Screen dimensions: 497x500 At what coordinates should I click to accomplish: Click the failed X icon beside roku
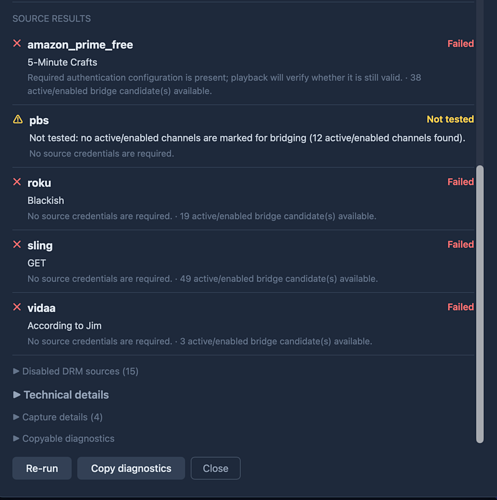tap(17, 182)
